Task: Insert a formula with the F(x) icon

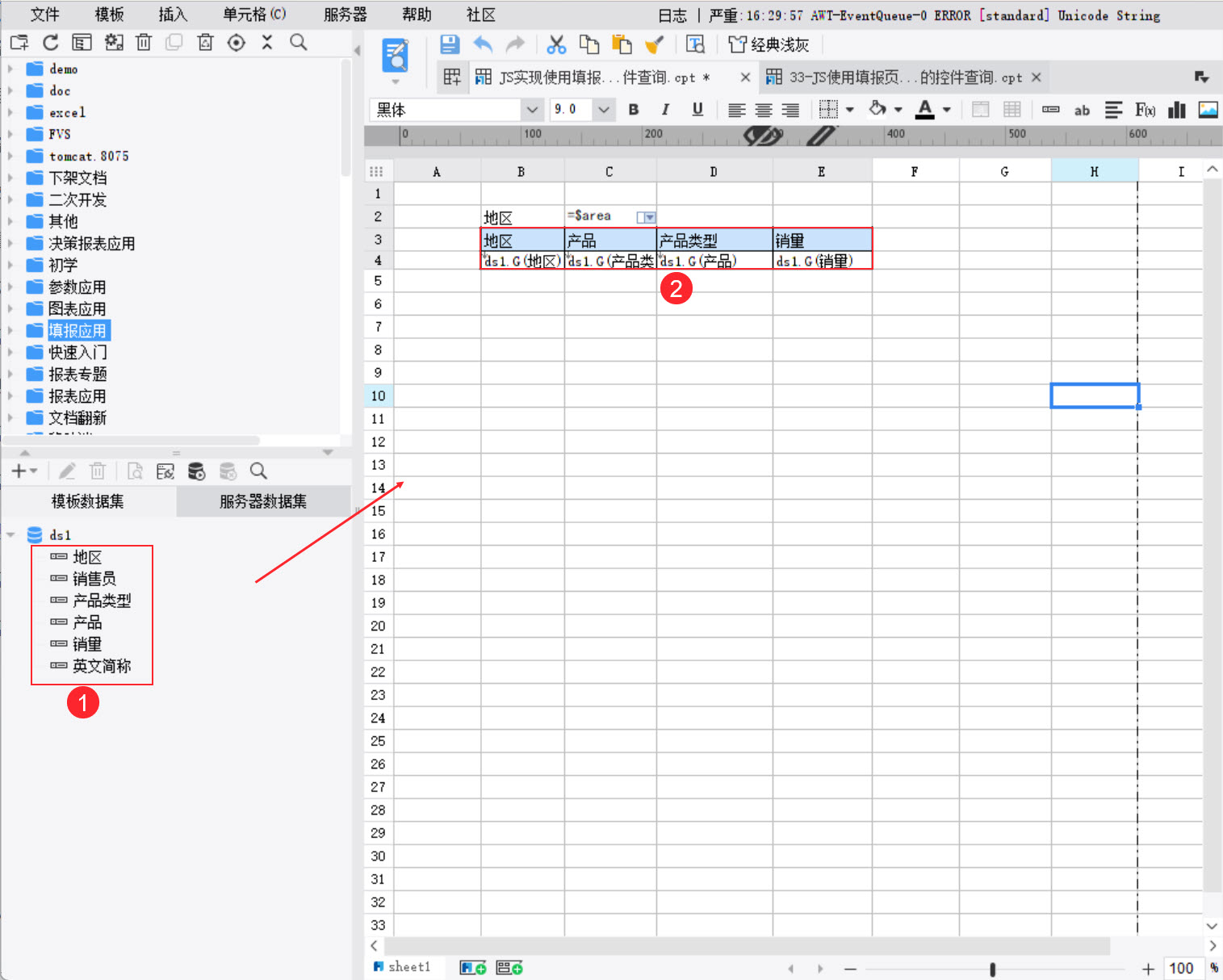Action: pos(1145,110)
